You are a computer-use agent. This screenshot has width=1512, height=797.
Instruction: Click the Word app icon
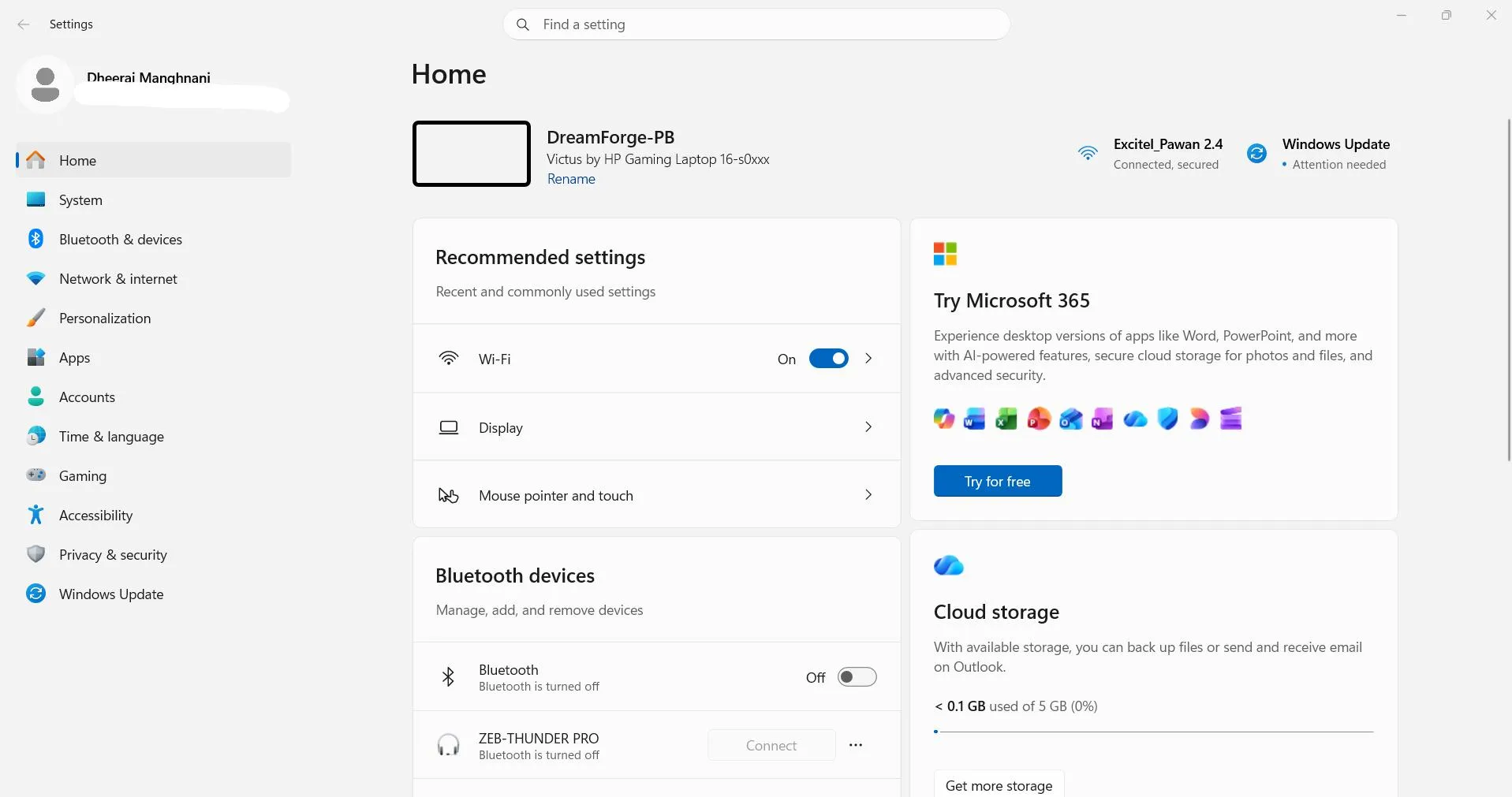click(974, 419)
